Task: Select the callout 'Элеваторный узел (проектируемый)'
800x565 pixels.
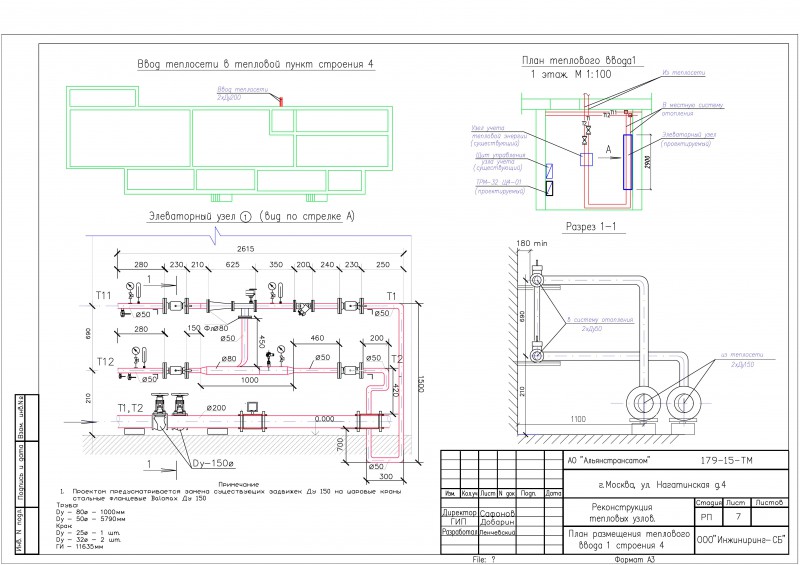Action: [689, 139]
